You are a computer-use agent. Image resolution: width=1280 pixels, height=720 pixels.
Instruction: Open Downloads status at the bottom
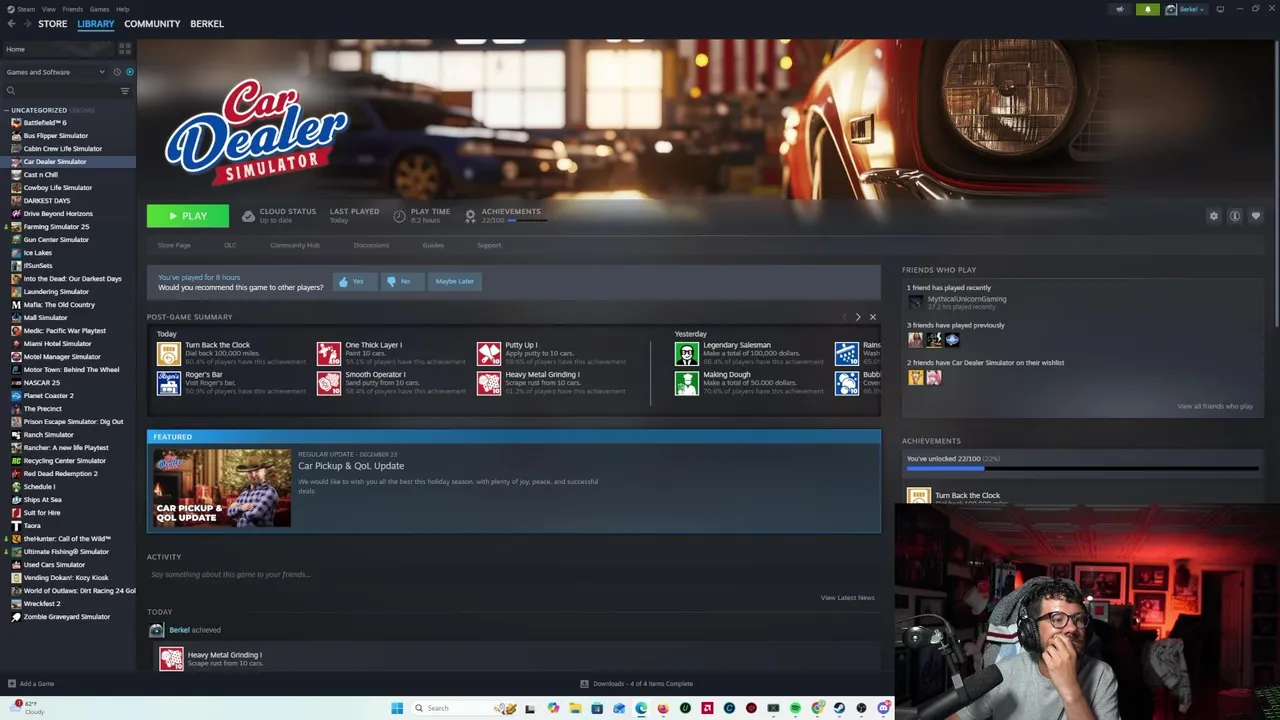pyautogui.click(x=637, y=684)
